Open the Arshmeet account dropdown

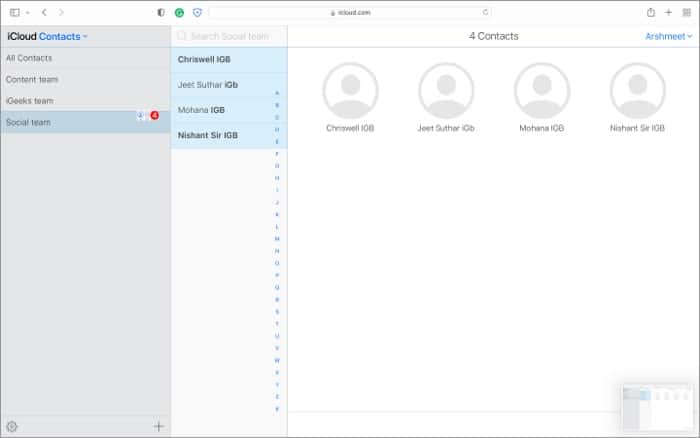click(x=668, y=37)
